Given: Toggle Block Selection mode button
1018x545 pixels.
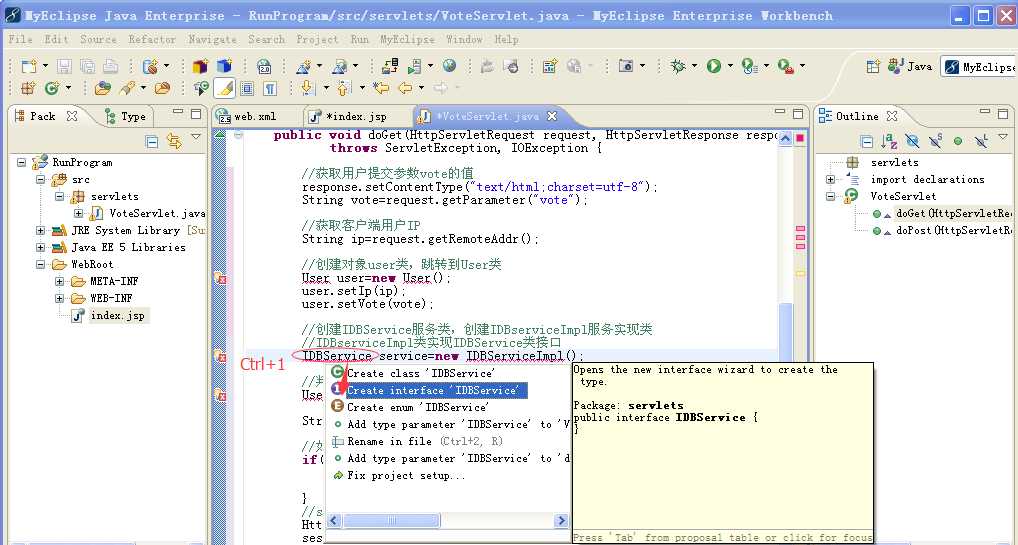Looking at the screenshot, I should coord(247,88).
